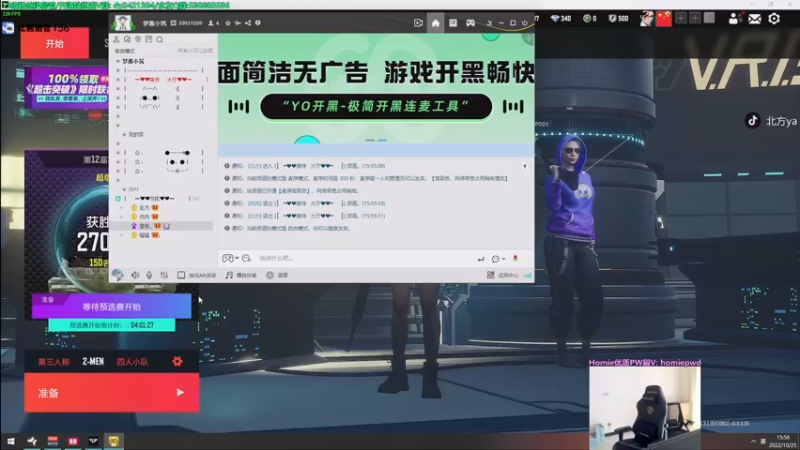Open the list panel icon beside home

453,23
